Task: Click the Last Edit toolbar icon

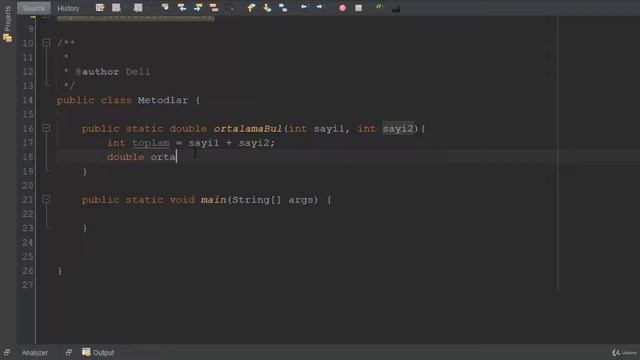Action: (x=100, y=8)
